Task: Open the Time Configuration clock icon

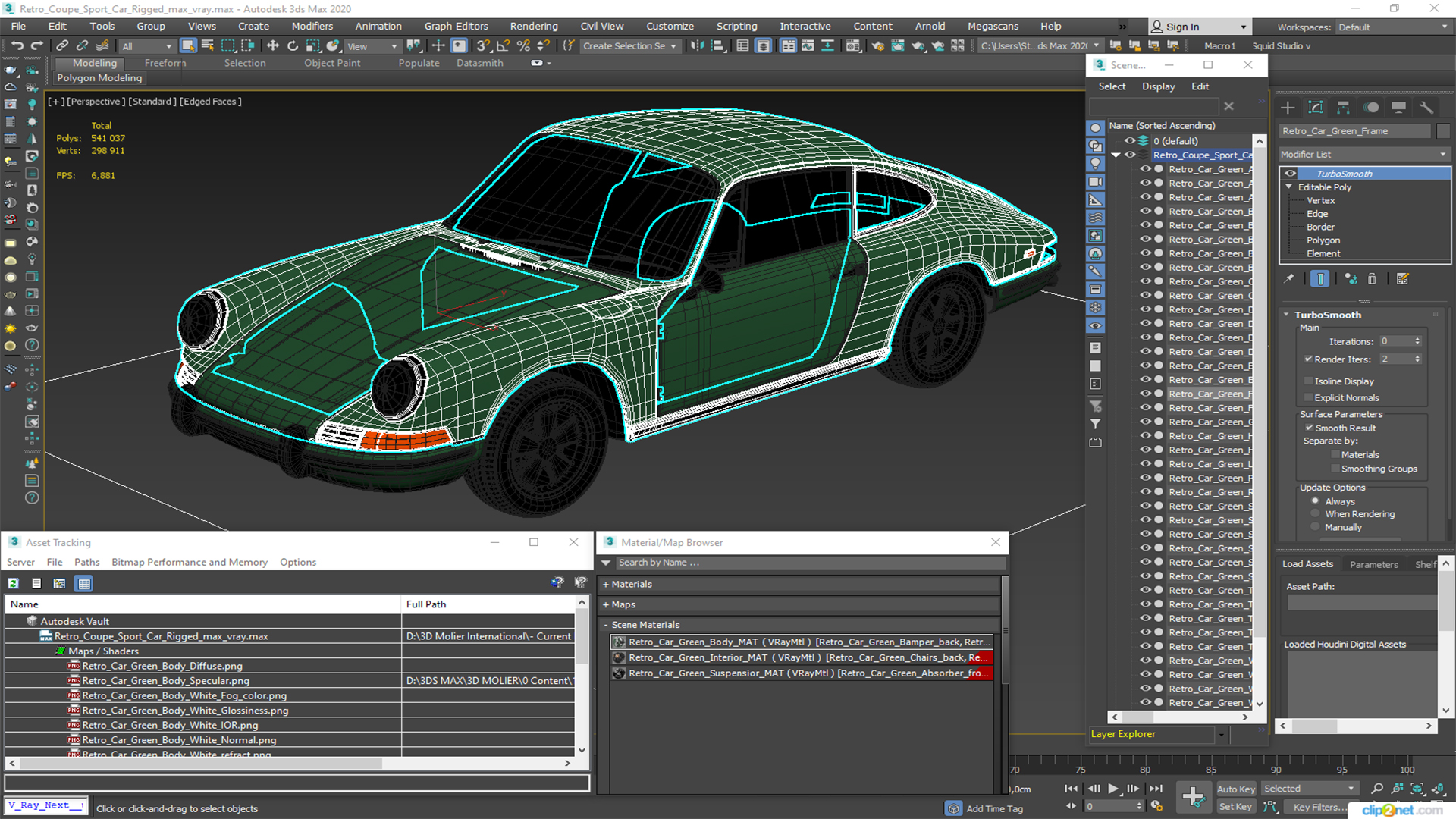Action: click(1156, 806)
